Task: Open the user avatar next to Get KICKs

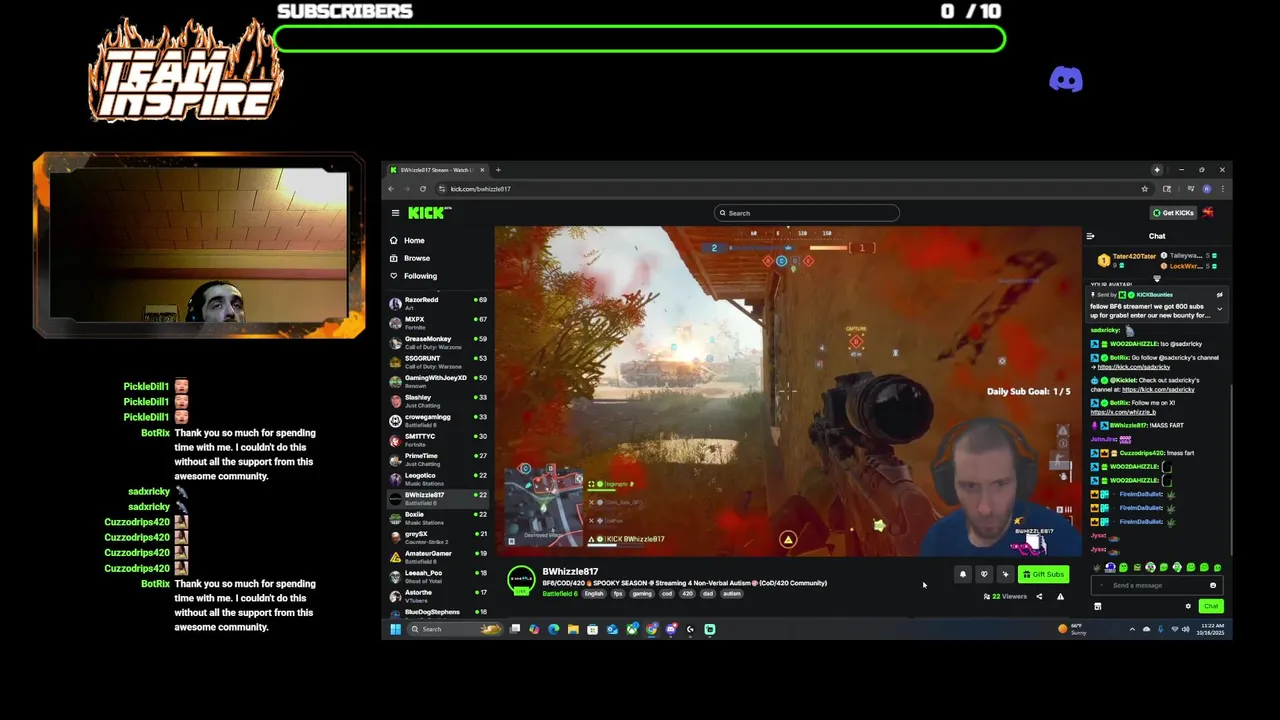Action: 1208,213
